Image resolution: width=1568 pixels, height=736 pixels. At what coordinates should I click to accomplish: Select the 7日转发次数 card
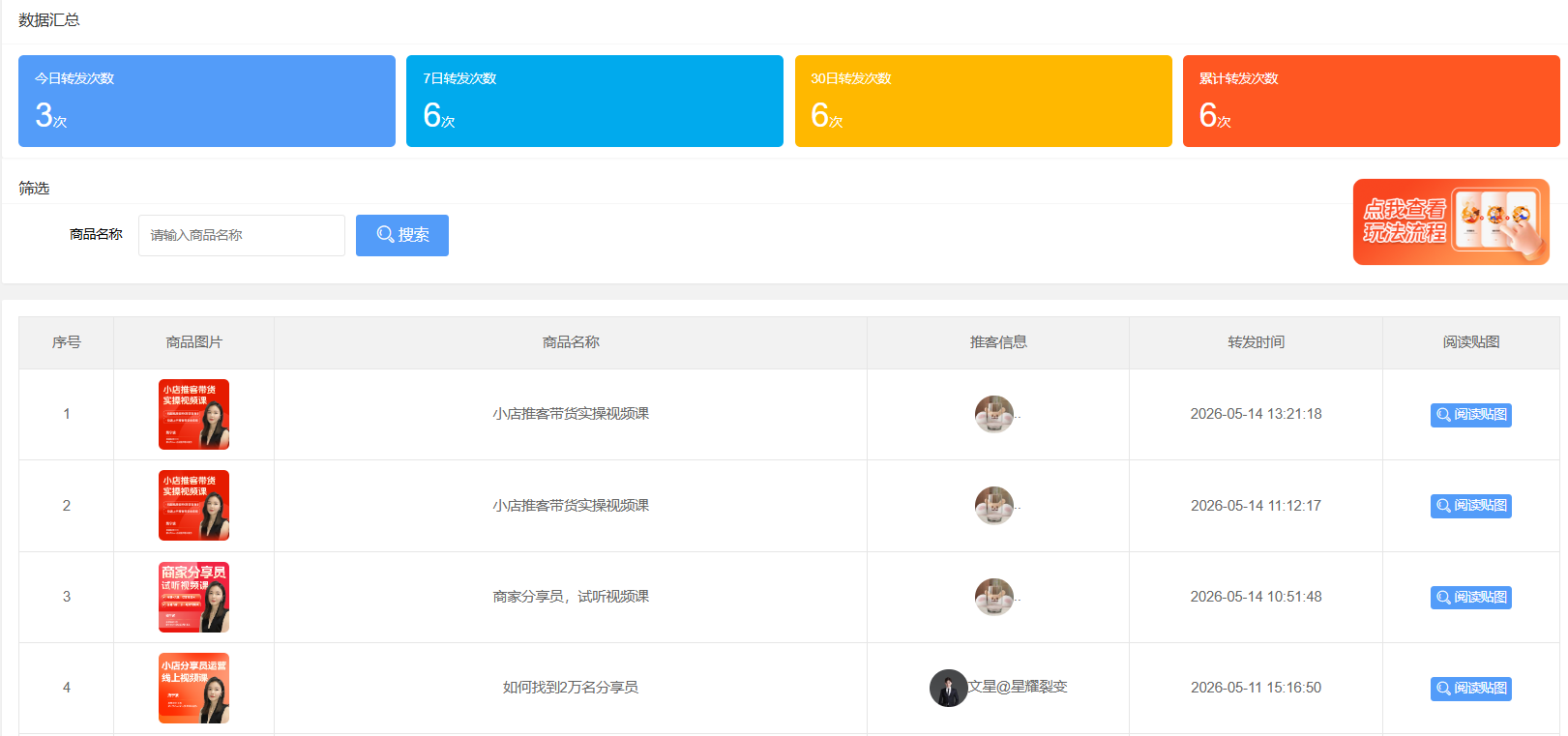point(595,101)
